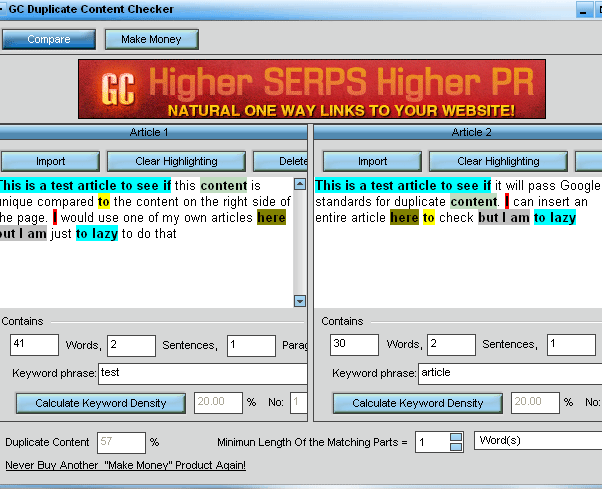Image resolution: width=602 pixels, height=492 pixels.
Task: Click highlighted word 'here' in Article 2
Action: click(x=404, y=218)
